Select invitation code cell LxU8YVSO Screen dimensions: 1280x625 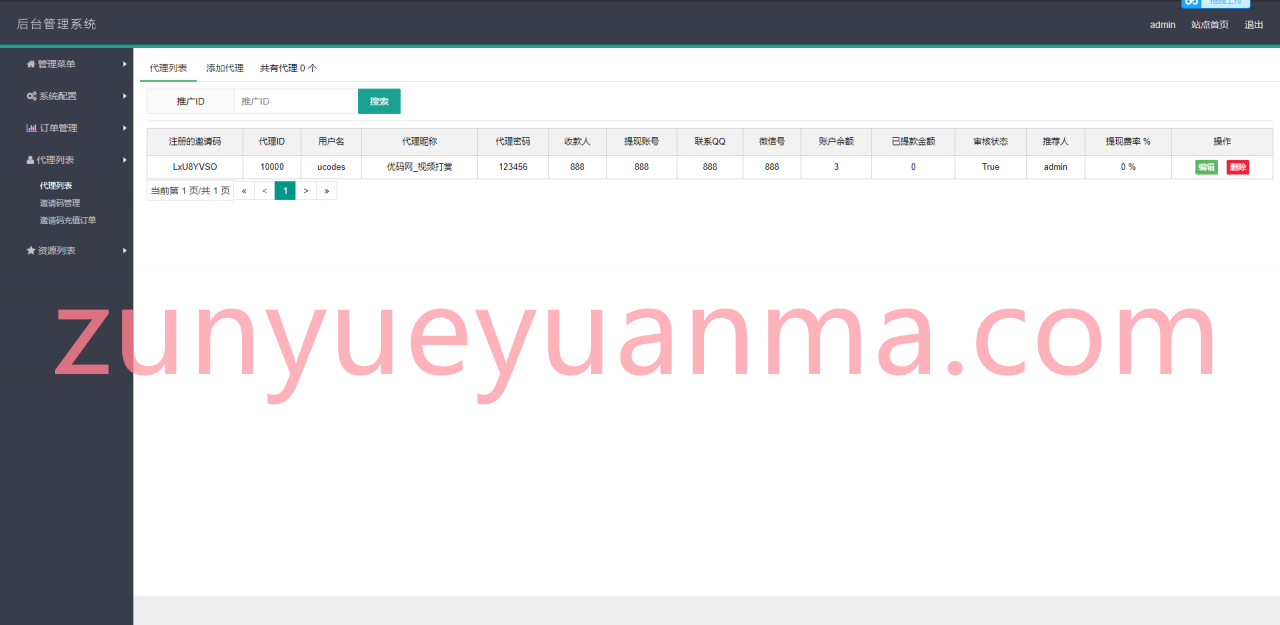[x=195, y=167]
